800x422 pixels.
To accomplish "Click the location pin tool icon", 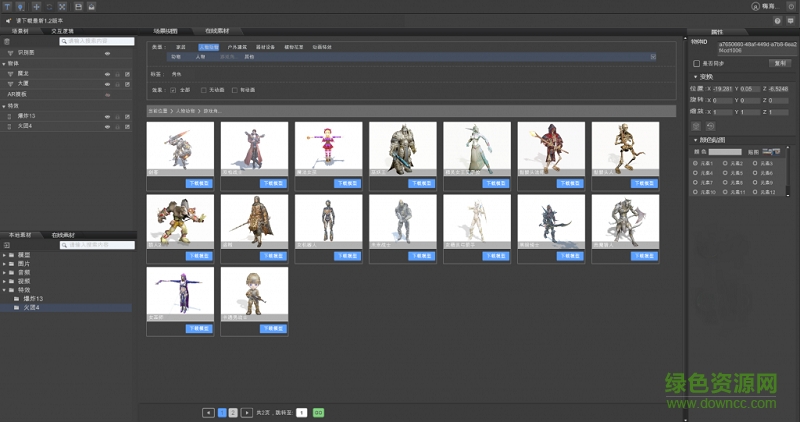I will [20, 6].
